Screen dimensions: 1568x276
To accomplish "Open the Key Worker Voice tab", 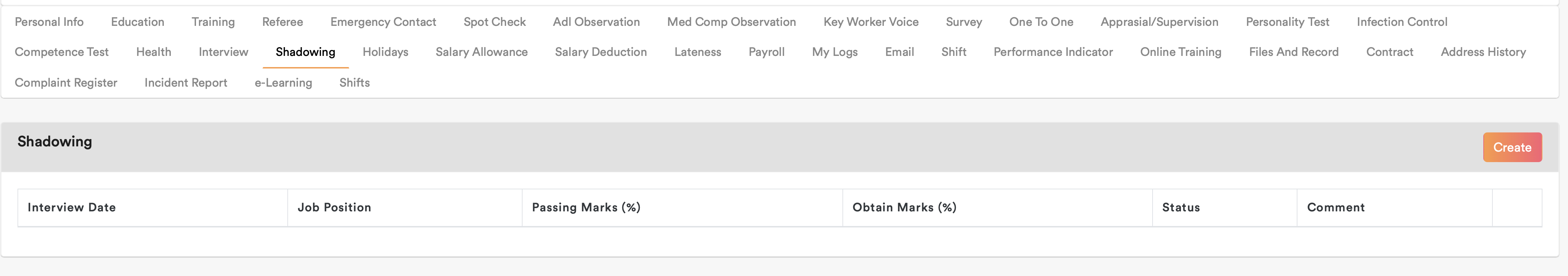I will 870,22.
